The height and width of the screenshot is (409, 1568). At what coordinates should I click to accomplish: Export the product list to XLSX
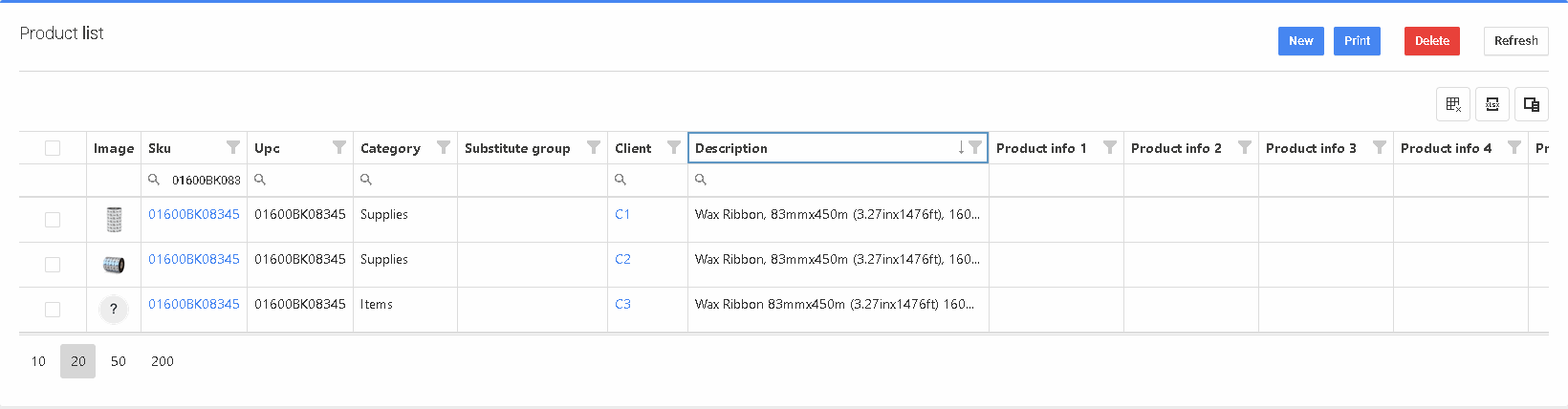tap(1492, 104)
